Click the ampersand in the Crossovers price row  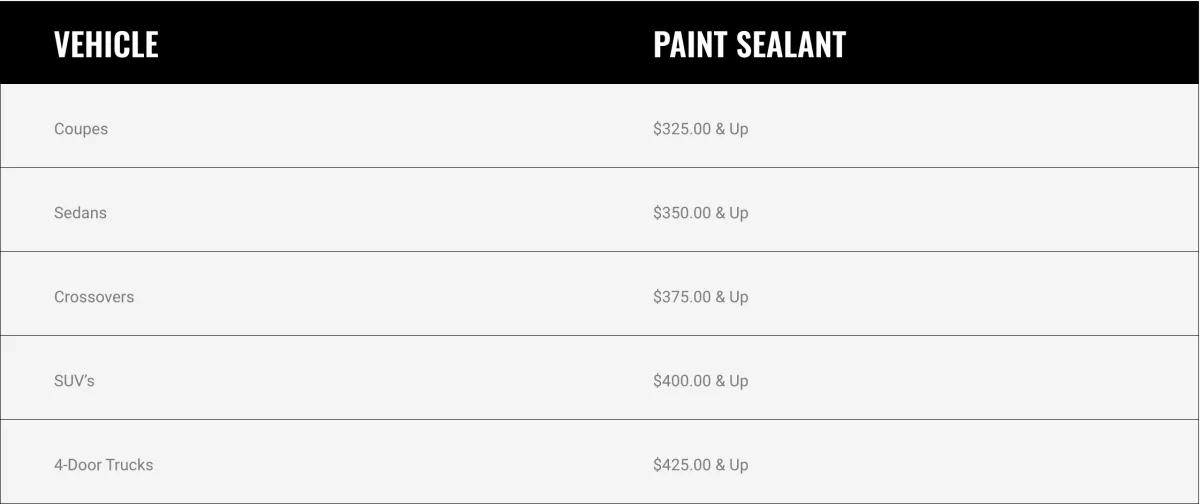pyautogui.click(x=720, y=297)
